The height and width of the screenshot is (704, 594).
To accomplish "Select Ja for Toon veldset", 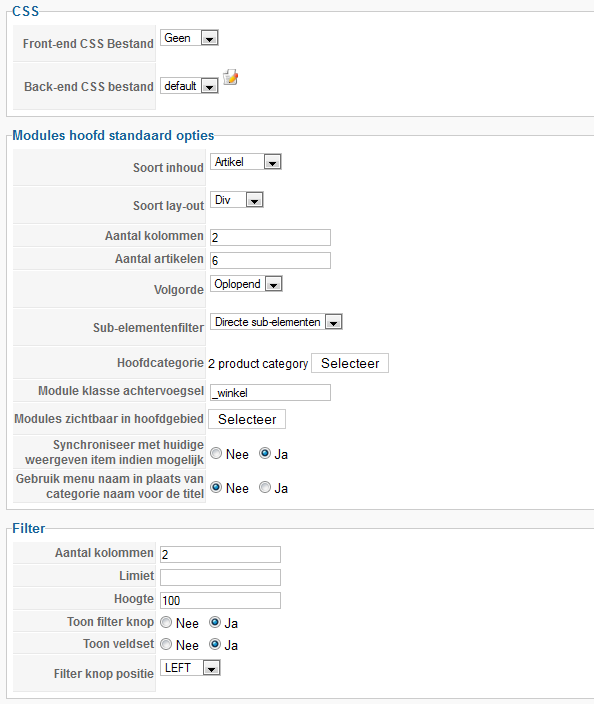I will coord(215,644).
